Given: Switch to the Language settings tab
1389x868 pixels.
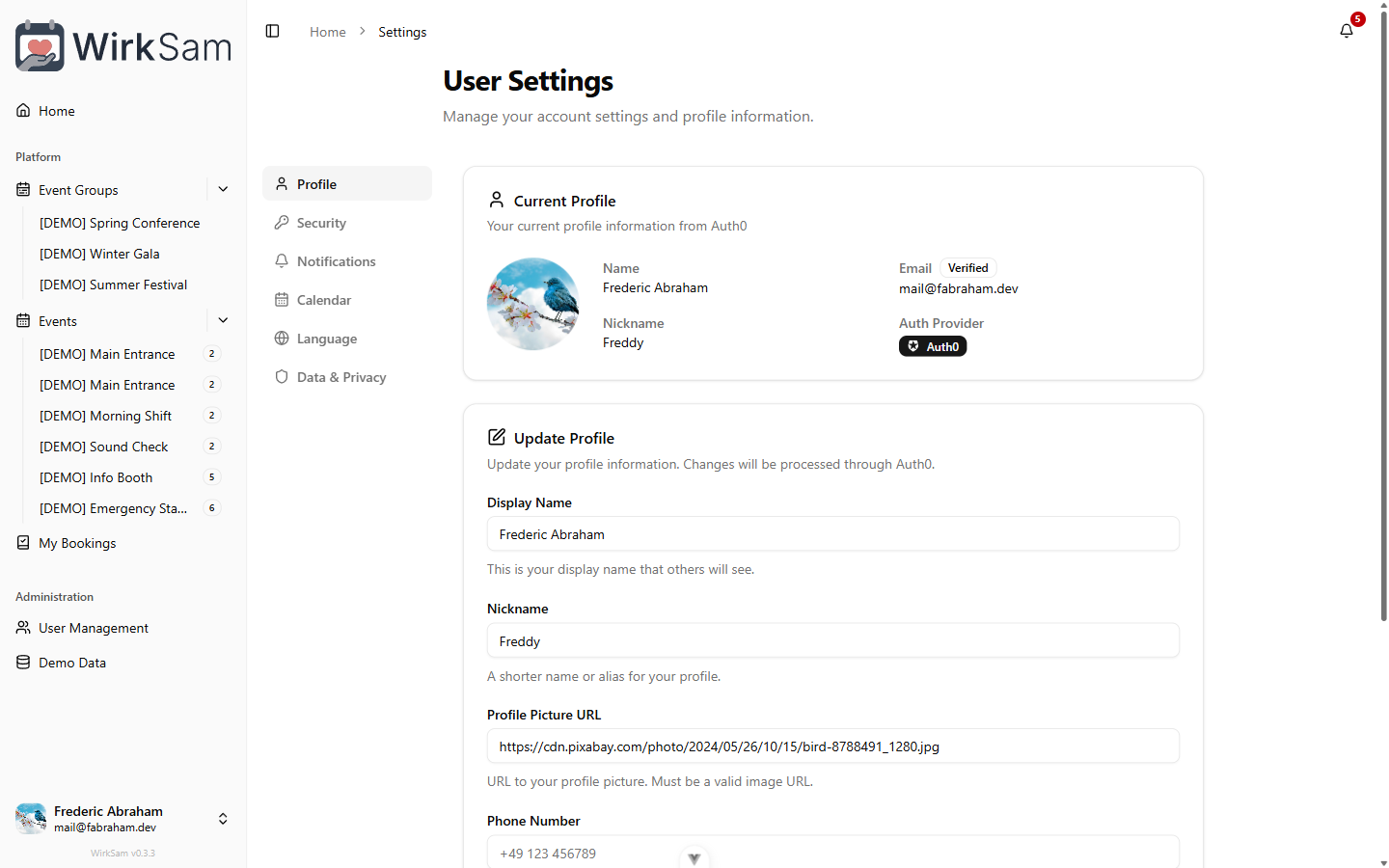Looking at the screenshot, I should [x=347, y=339].
